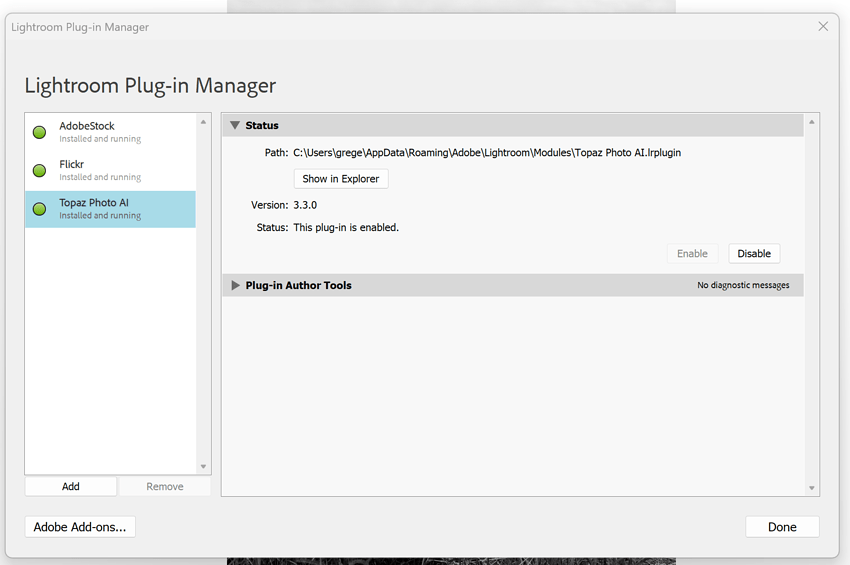Click the Show in Explorer button
This screenshot has width=850, height=565.
[341, 179]
